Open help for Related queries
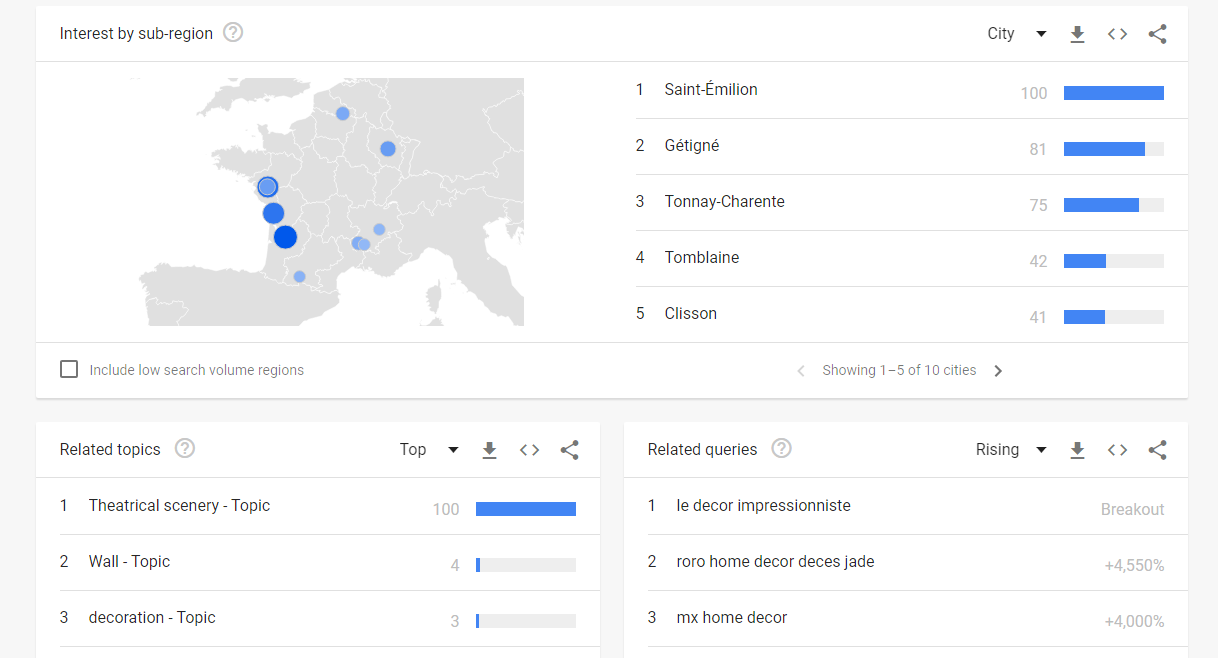The width and height of the screenshot is (1218, 658). click(781, 449)
